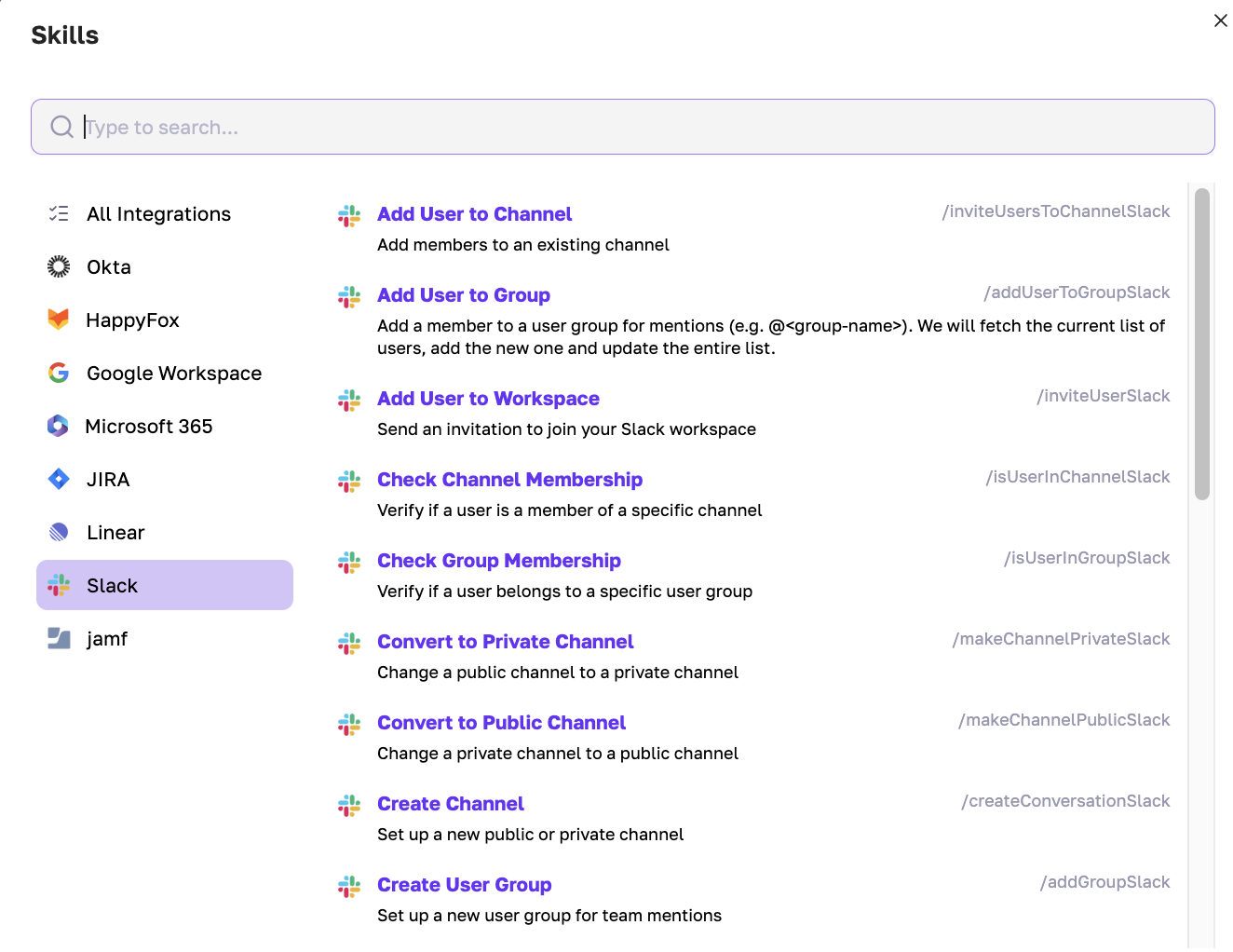Viewport: 1233px width, 952px height.
Task: Click the Convert to Private Channel skill
Action: click(x=505, y=641)
